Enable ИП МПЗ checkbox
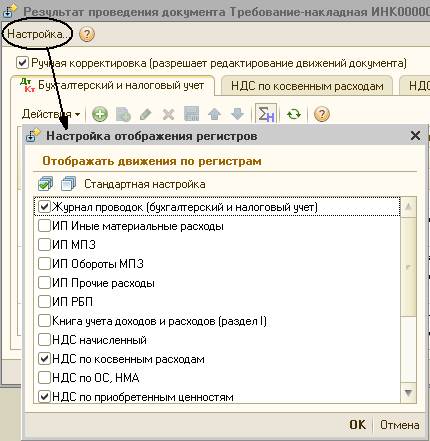Viewport: 430px width, 441px height. (44, 245)
